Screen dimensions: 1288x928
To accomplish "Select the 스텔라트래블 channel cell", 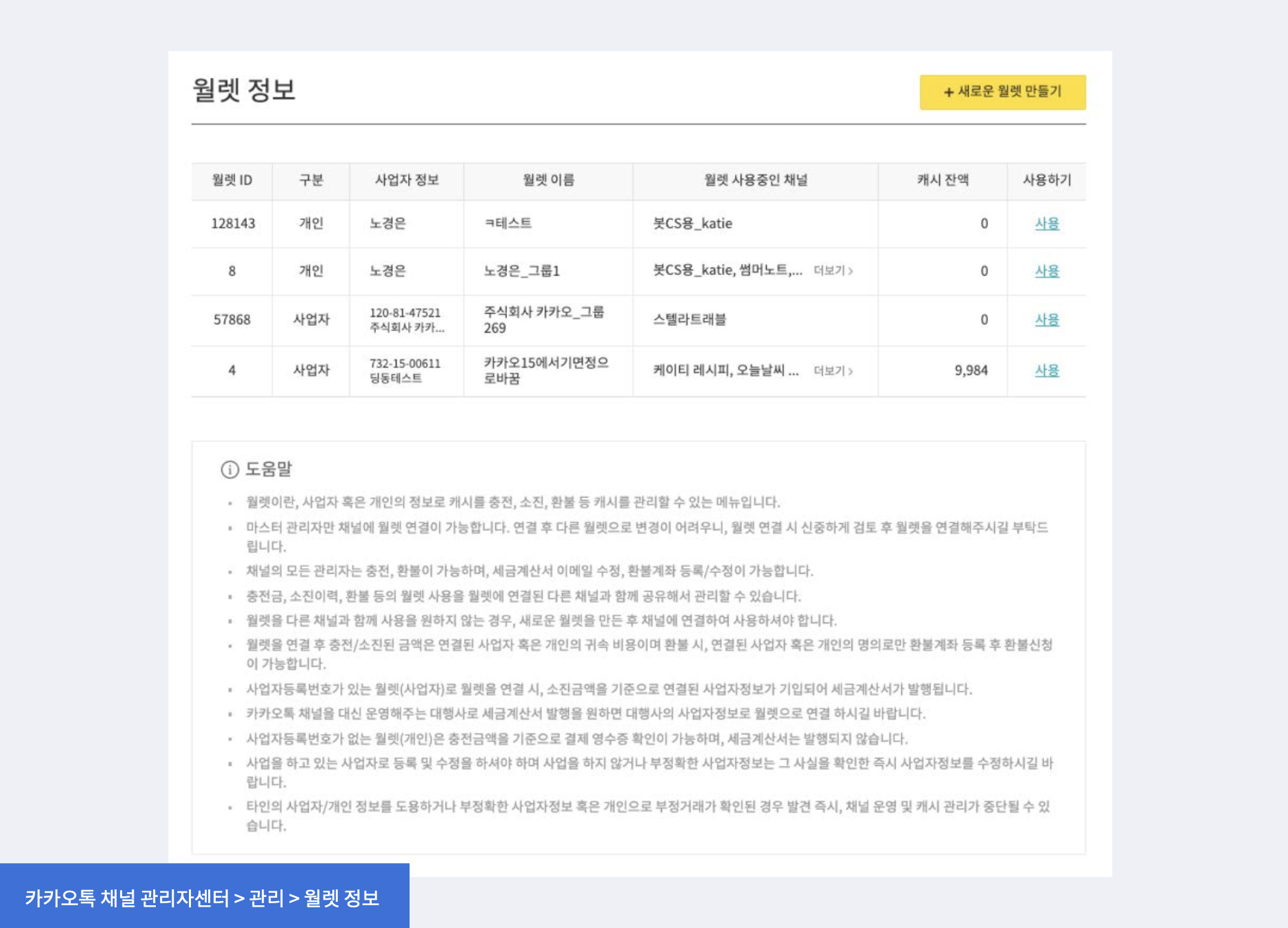I will pyautogui.click(x=690, y=320).
